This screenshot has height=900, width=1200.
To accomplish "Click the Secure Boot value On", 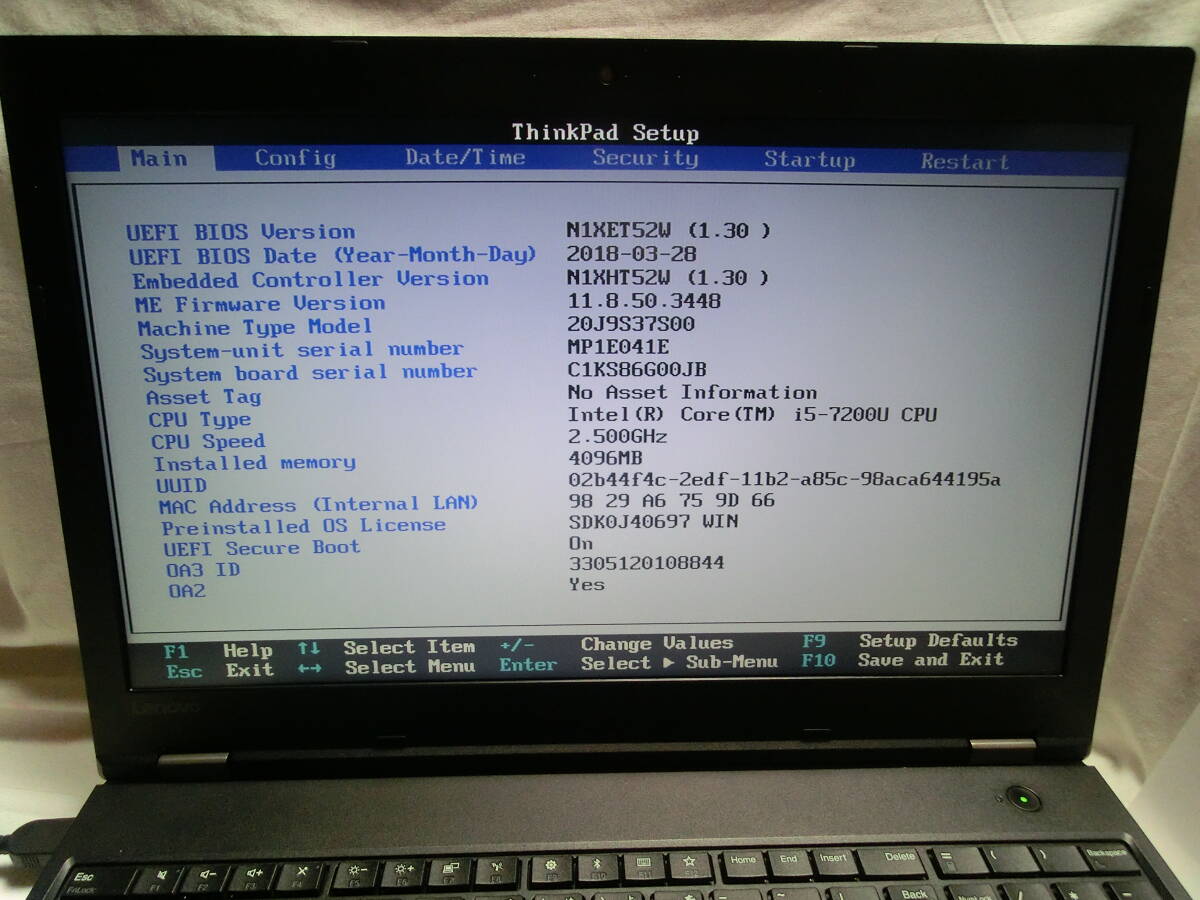I will (x=581, y=543).
